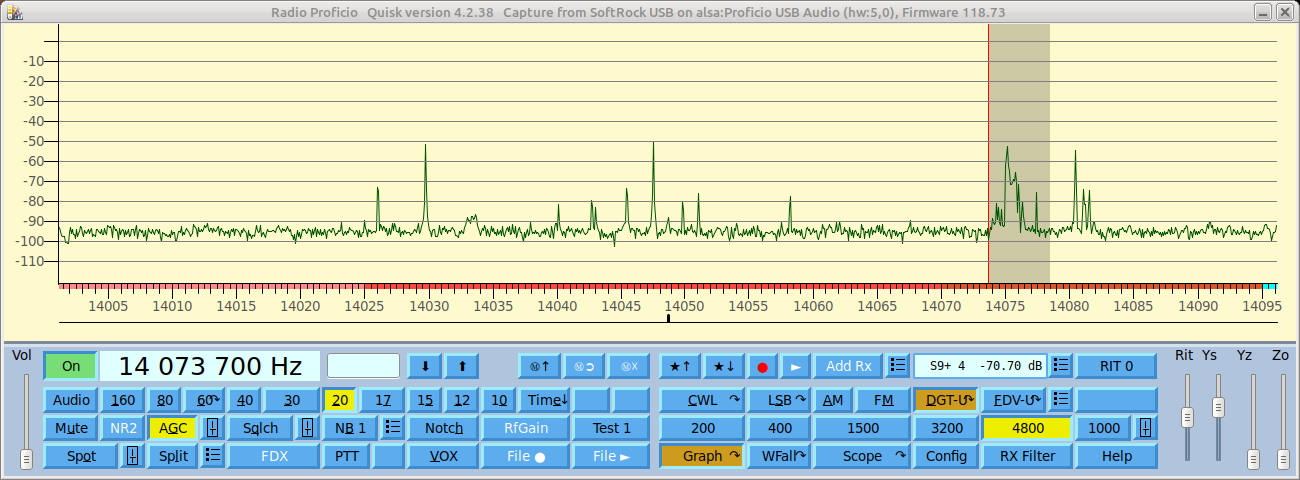This screenshot has width=1300, height=480.
Task: Click the star-up add favorite icon
Action: [x=679, y=366]
